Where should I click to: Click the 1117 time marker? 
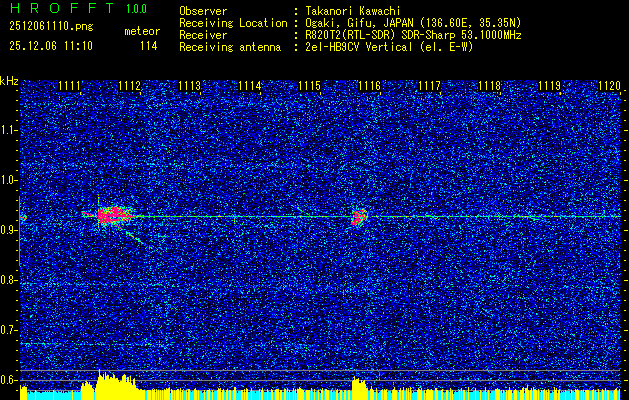click(429, 86)
